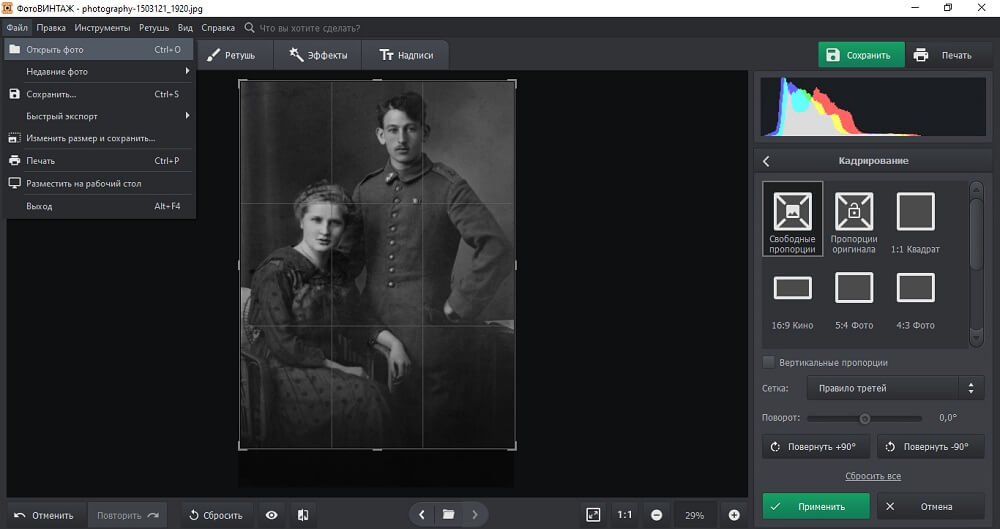Click the zoom in plus icon
Image resolution: width=1000 pixels, height=529 pixels.
[x=734, y=515]
